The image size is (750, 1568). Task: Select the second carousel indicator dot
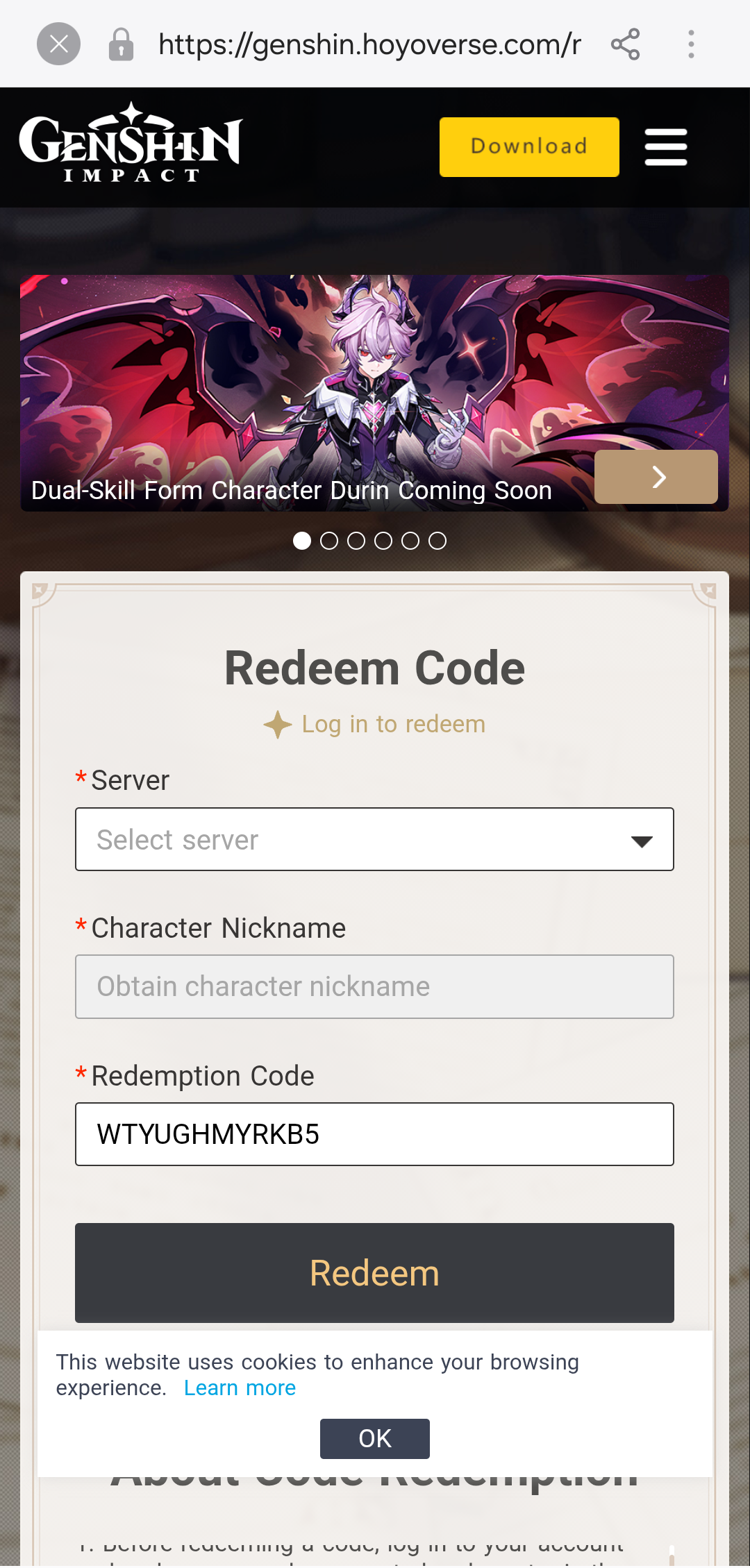pyautogui.click(x=329, y=541)
